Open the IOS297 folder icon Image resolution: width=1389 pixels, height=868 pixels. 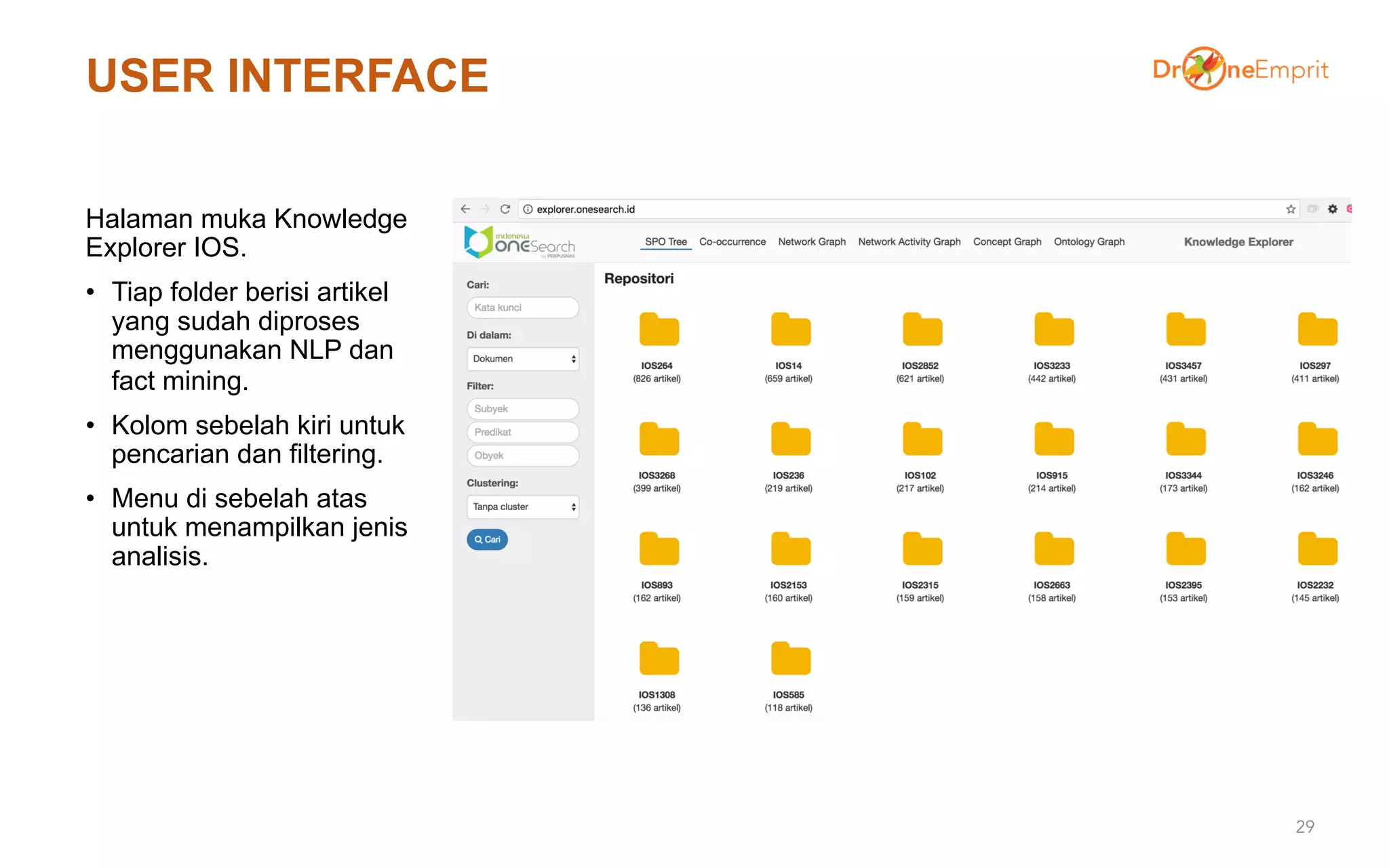[x=1316, y=330]
